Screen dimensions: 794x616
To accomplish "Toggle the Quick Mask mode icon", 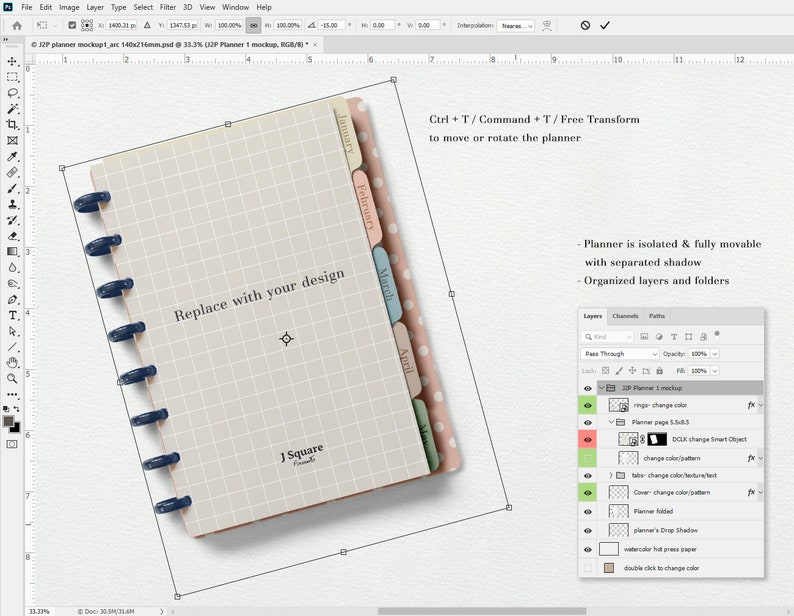I will click(12, 444).
